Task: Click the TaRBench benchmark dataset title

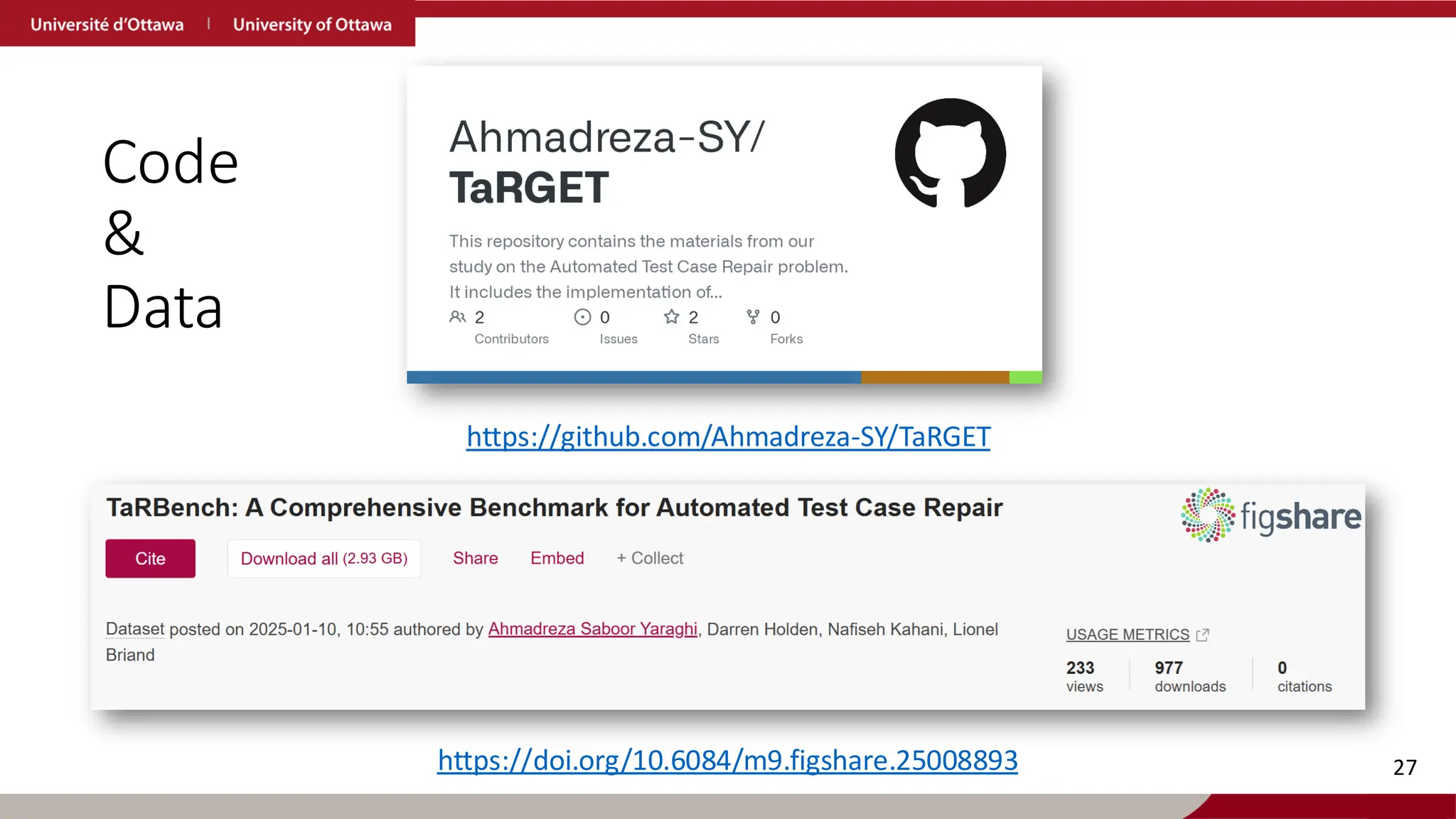Action: tap(555, 508)
